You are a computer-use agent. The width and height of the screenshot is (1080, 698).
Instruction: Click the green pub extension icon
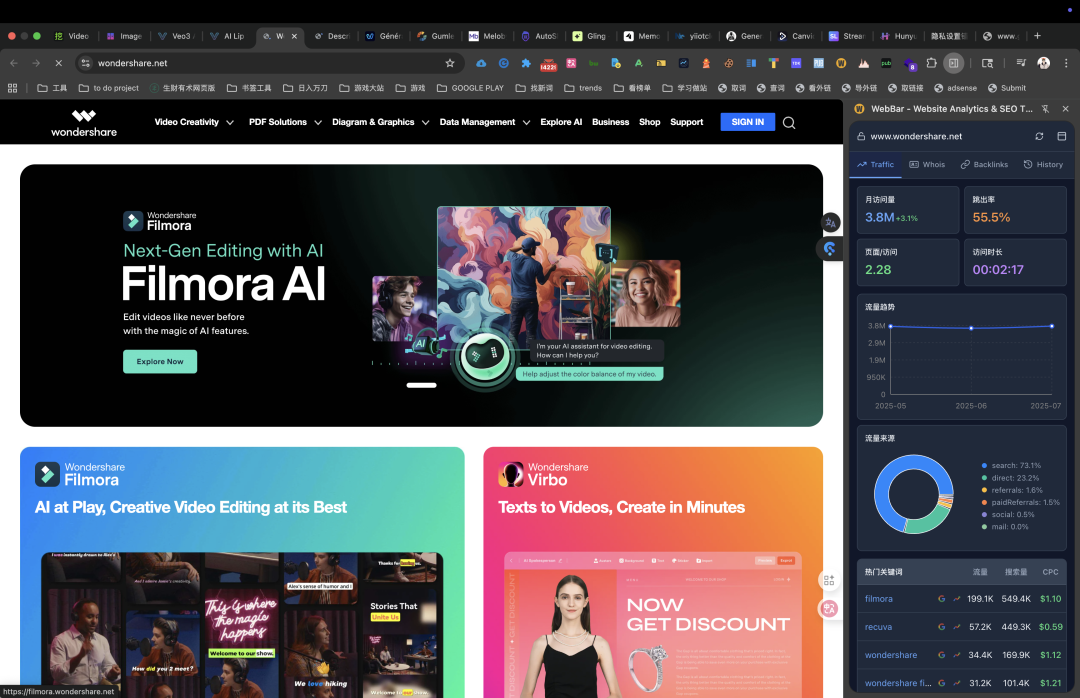886,63
